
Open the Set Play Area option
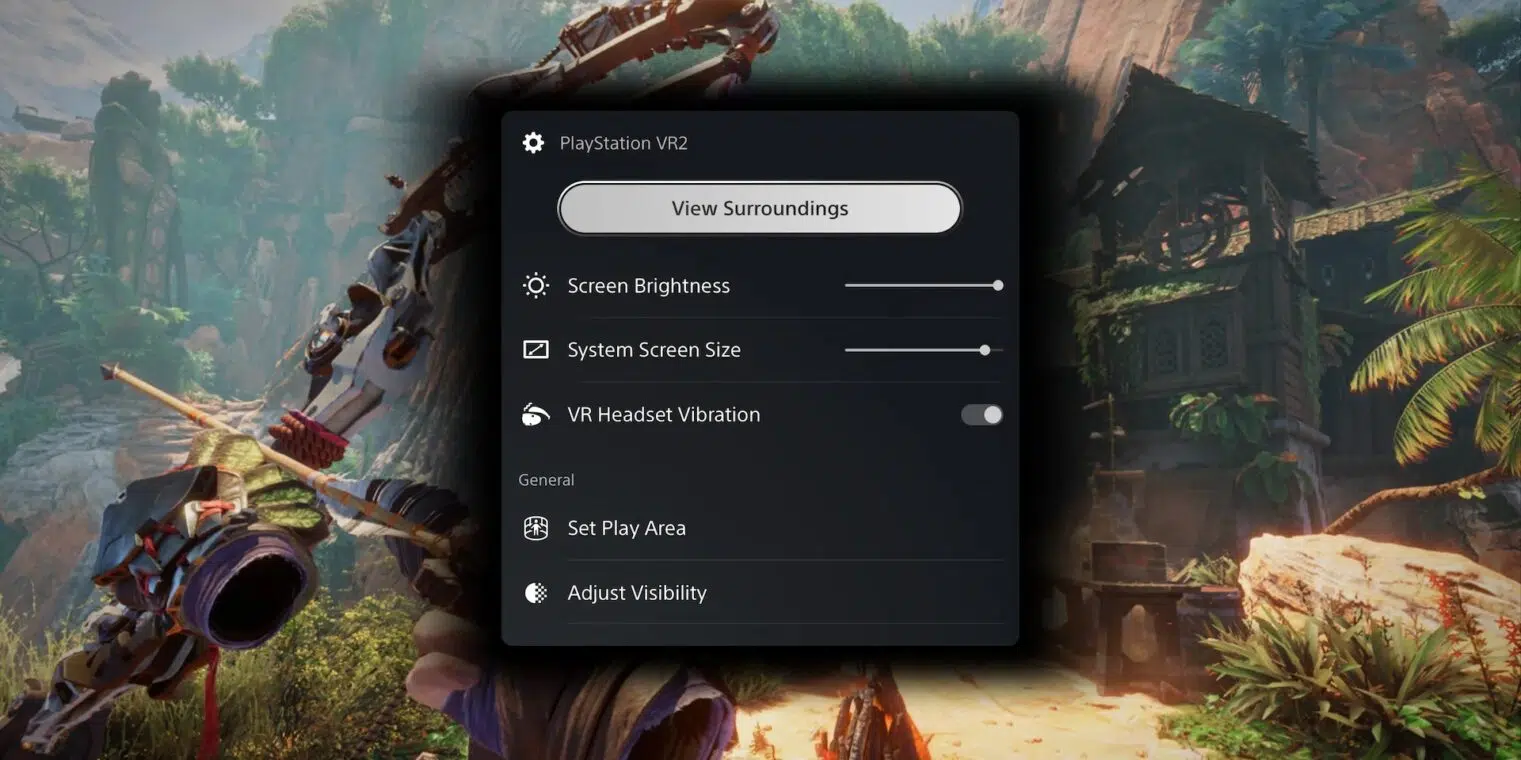tap(760, 528)
